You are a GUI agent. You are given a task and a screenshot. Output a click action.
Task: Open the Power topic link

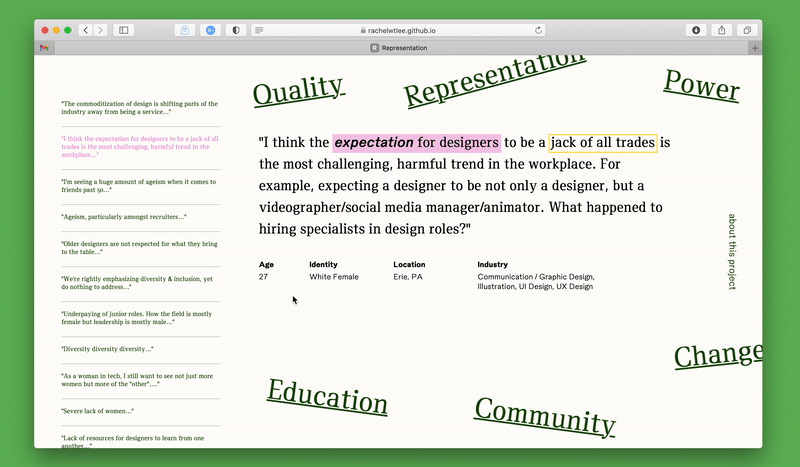(x=702, y=85)
